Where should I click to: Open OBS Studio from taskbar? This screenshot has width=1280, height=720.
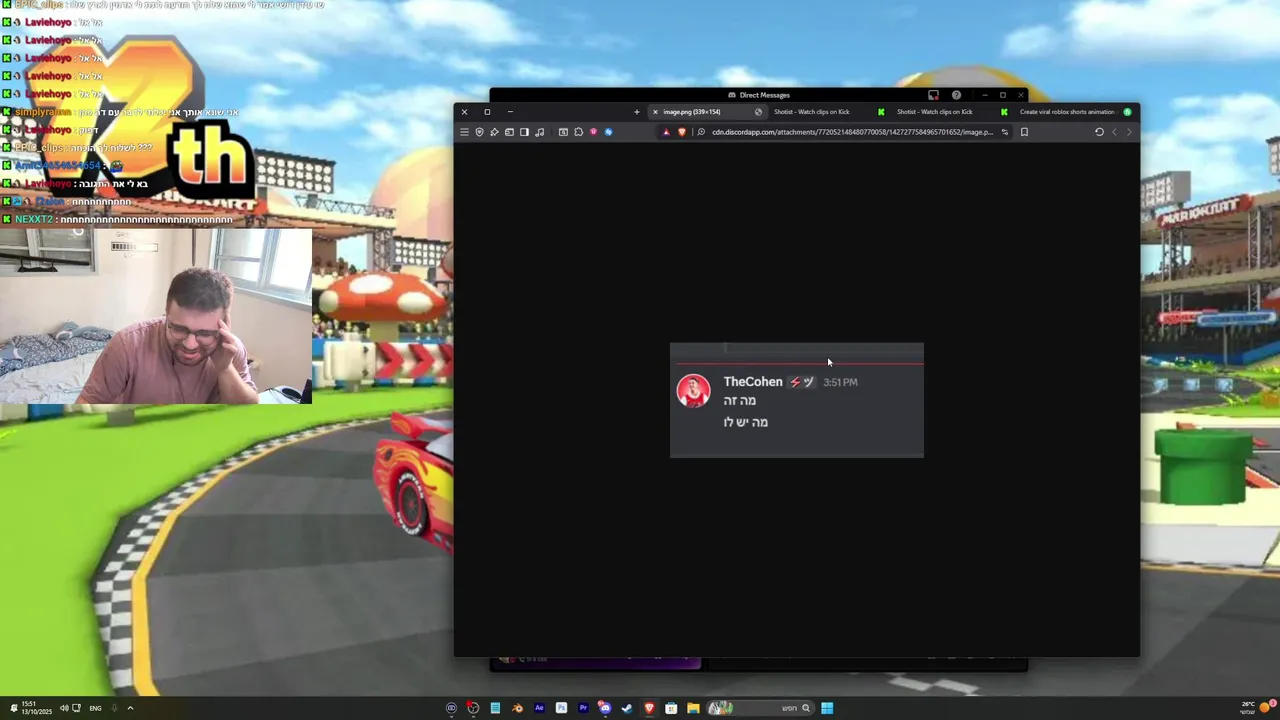473,708
